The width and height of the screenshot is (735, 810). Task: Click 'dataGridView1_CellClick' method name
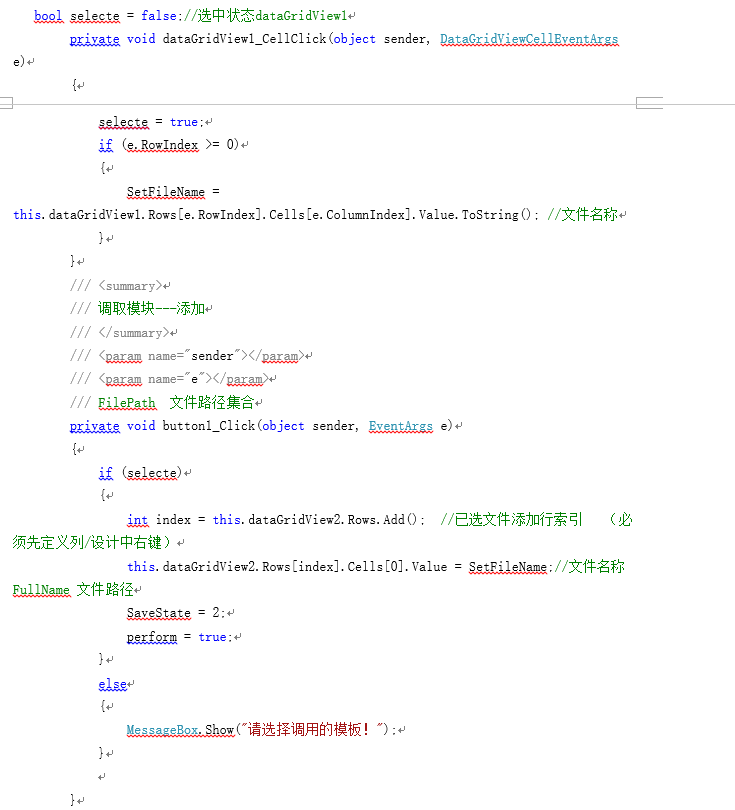tap(244, 39)
